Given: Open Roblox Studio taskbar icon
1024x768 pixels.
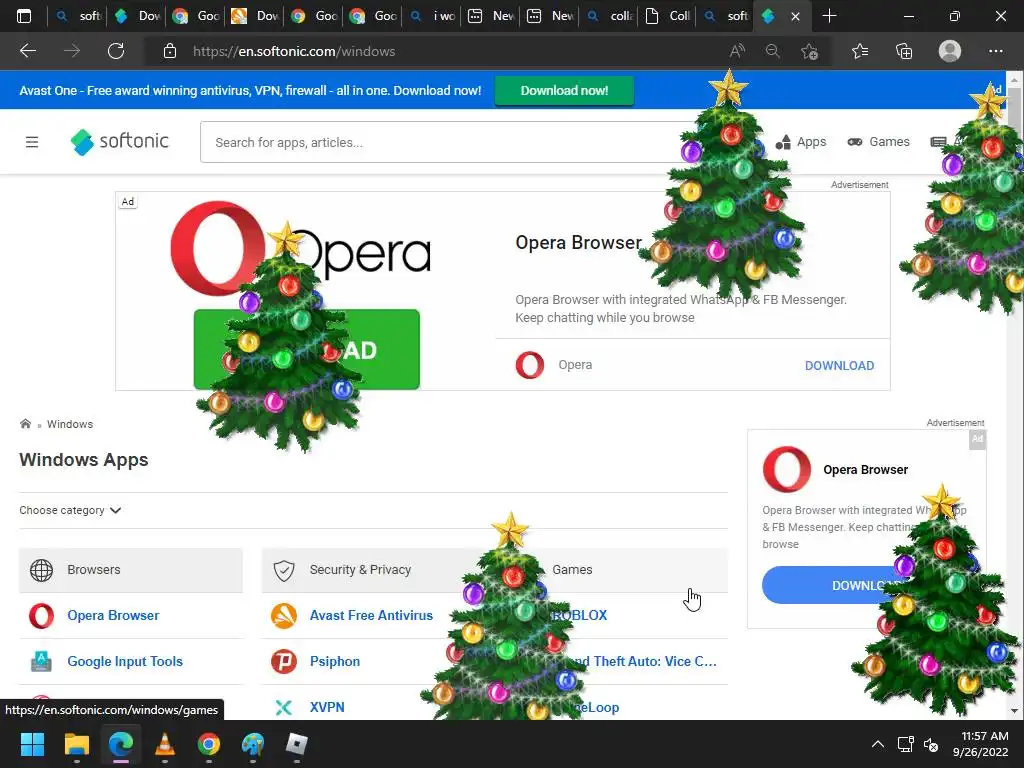Looking at the screenshot, I should tap(296, 744).
